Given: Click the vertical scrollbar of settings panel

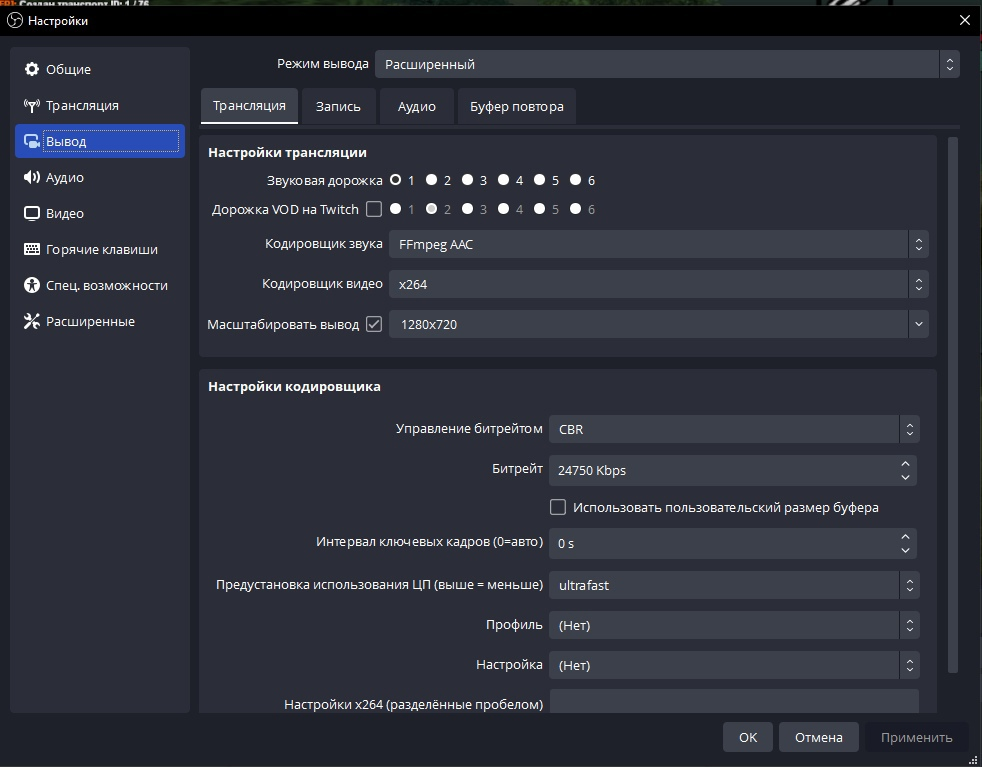Looking at the screenshot, I should tap(952, 400).
